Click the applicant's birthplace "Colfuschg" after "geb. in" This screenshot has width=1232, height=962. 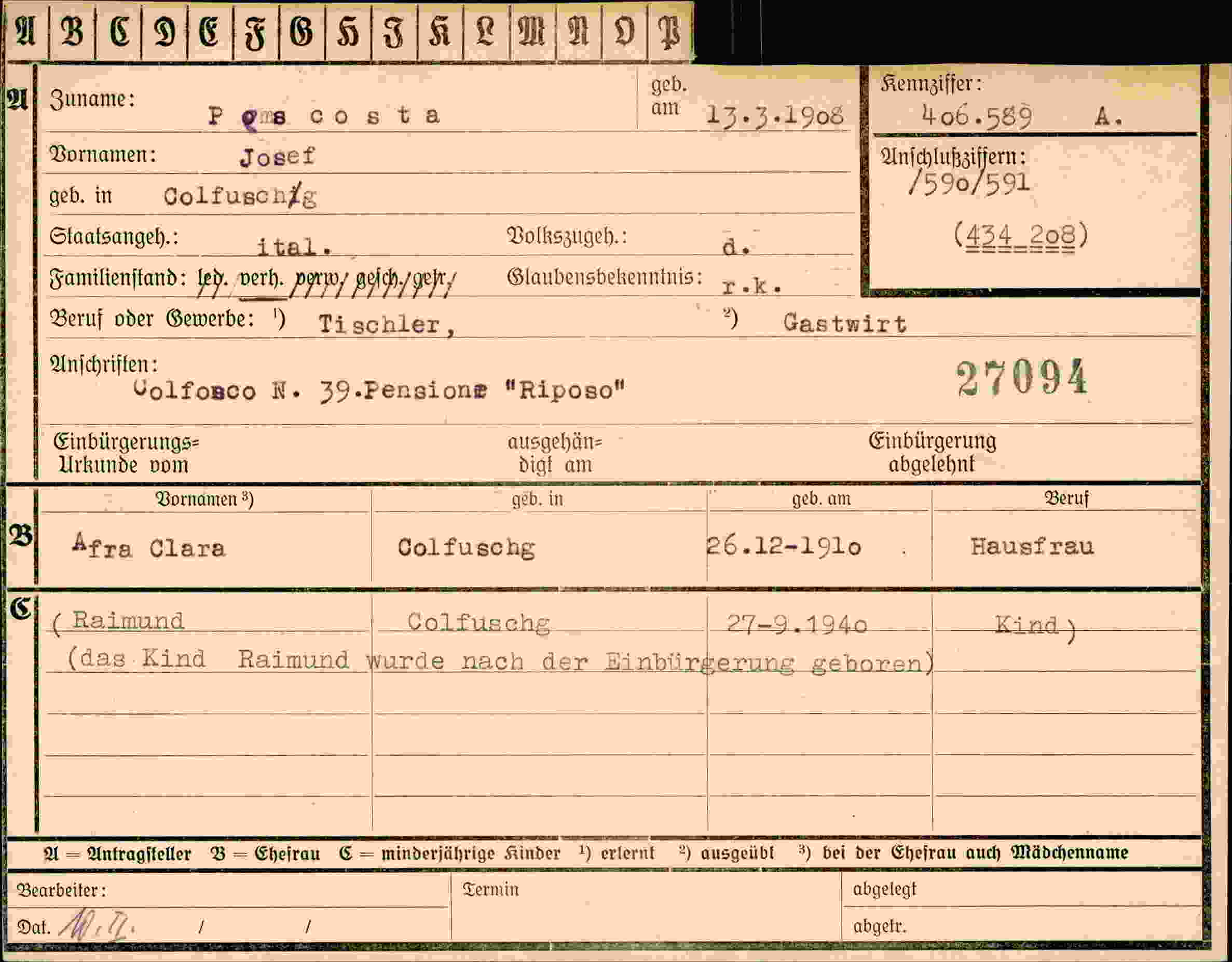240,196
